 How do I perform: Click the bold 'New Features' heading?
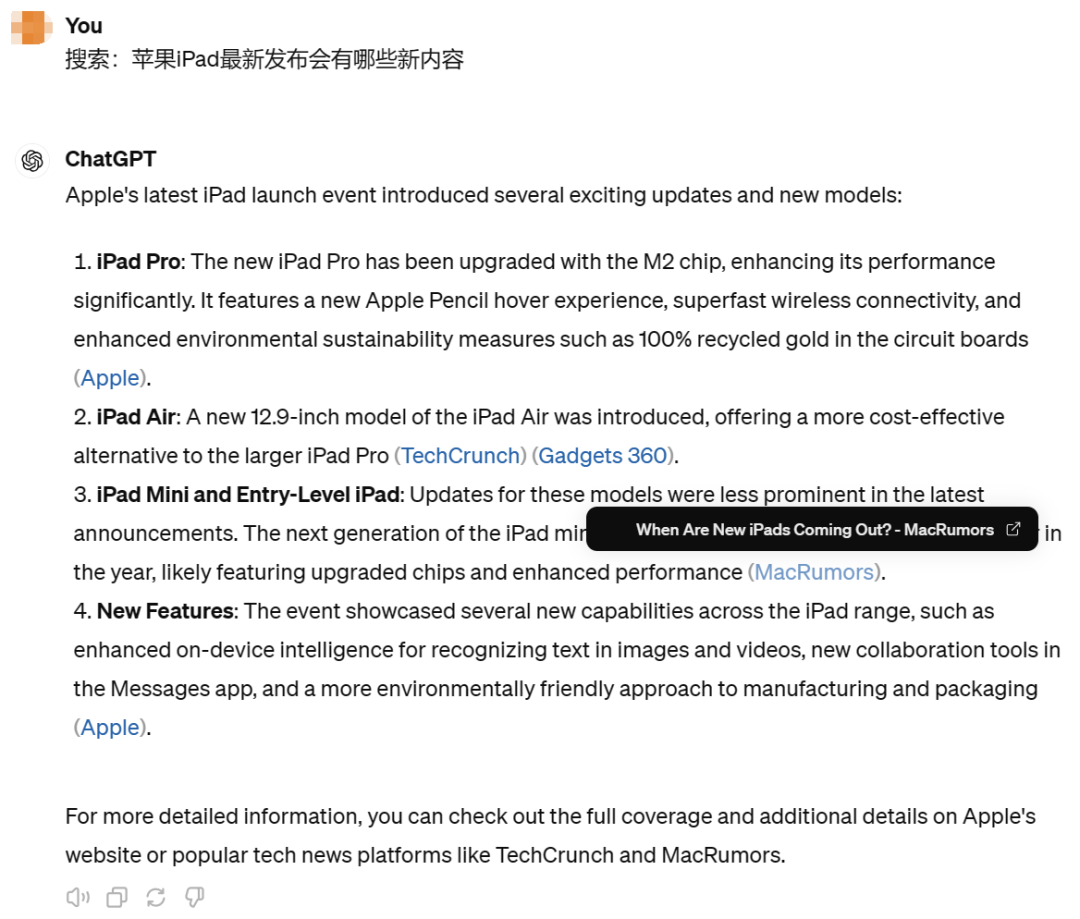[x=165, y=611]
